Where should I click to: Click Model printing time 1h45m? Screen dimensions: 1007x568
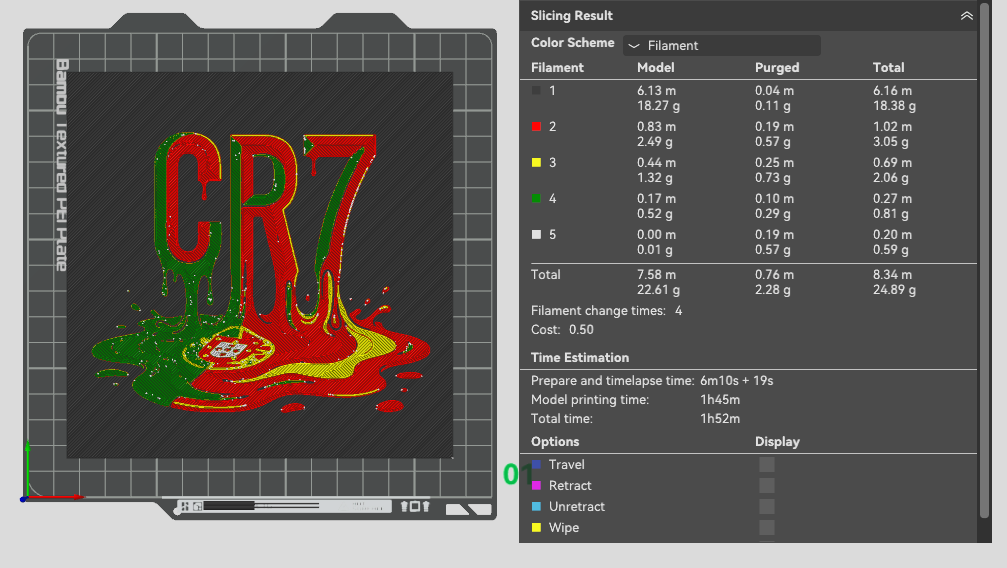(x=720, y=400)
